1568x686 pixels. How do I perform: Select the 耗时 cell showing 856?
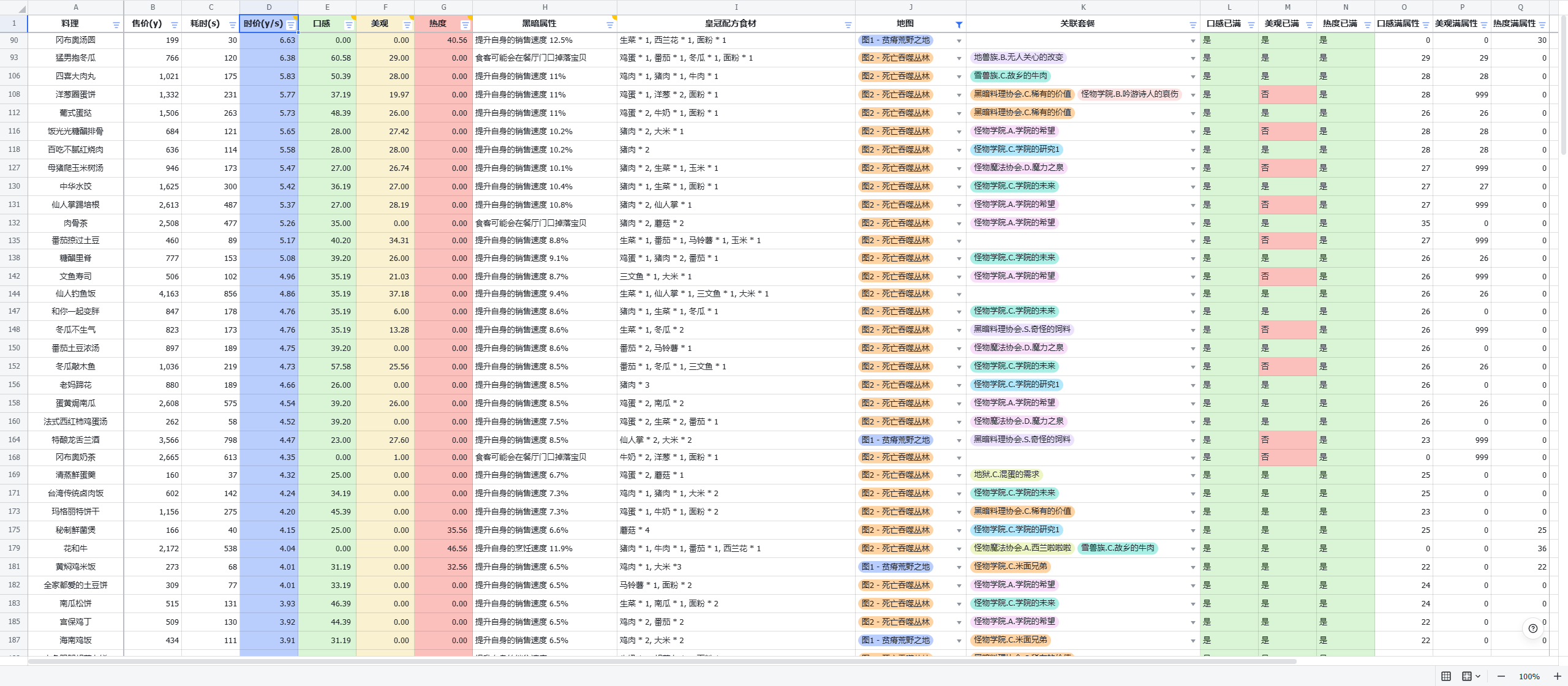pyautogui.click(x=211, y=294)
